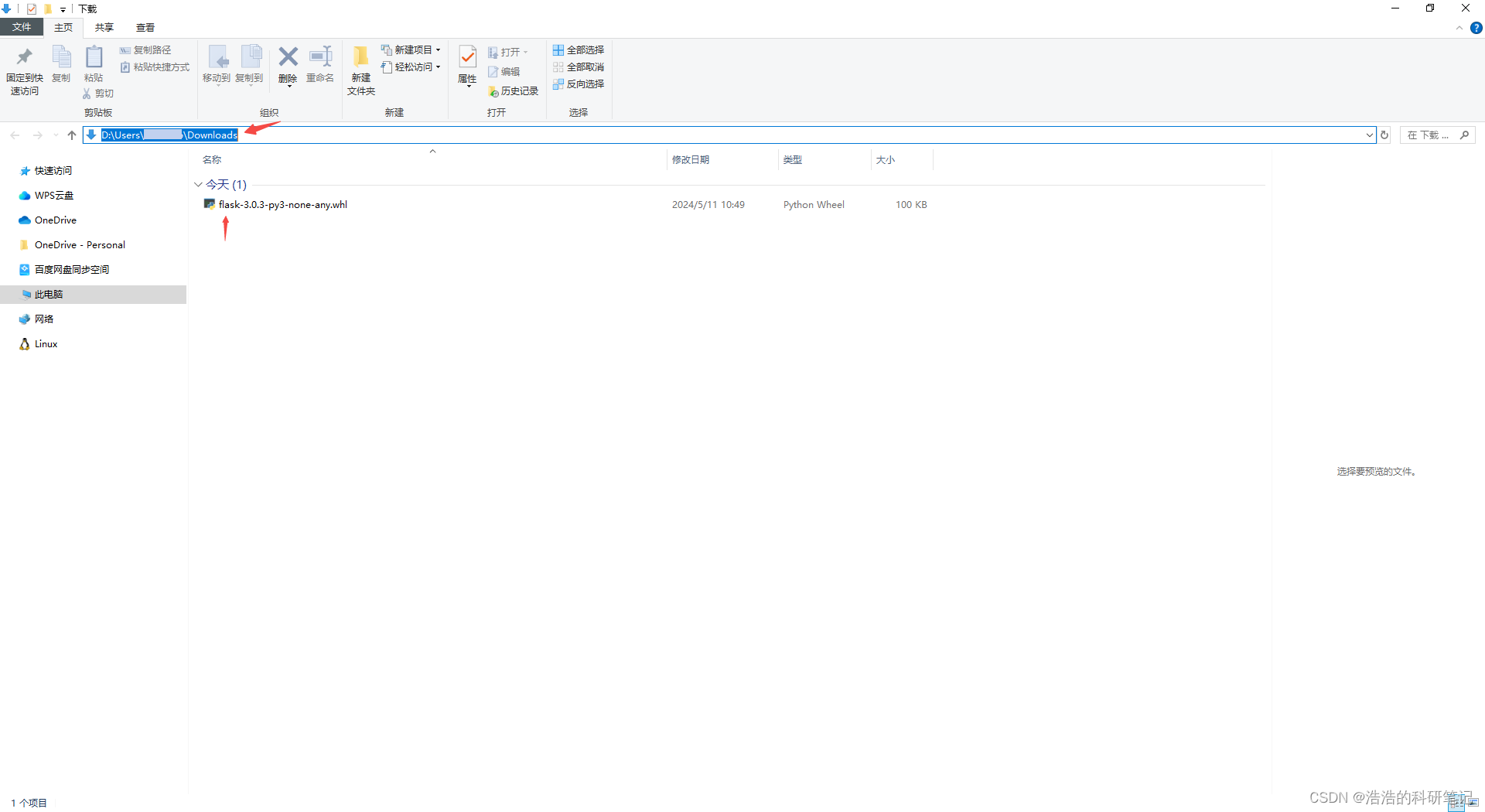Click the Back navigation arrow
Image resolution: width=1485 pixels, height=812 pixels.
tap(15, 135)
